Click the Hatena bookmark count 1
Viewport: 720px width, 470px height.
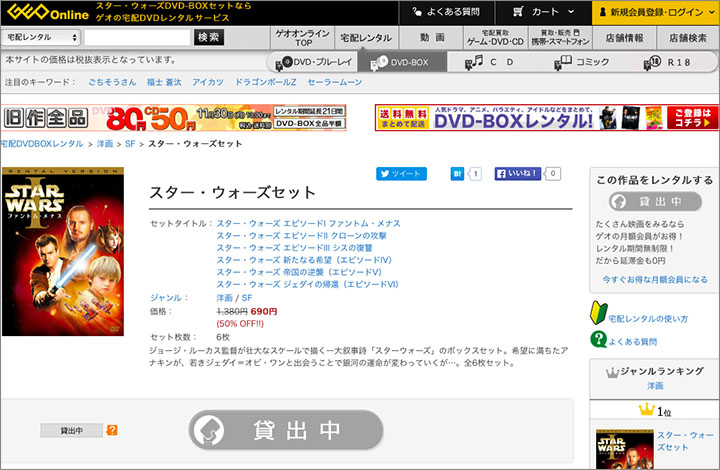tap(475, 173)
